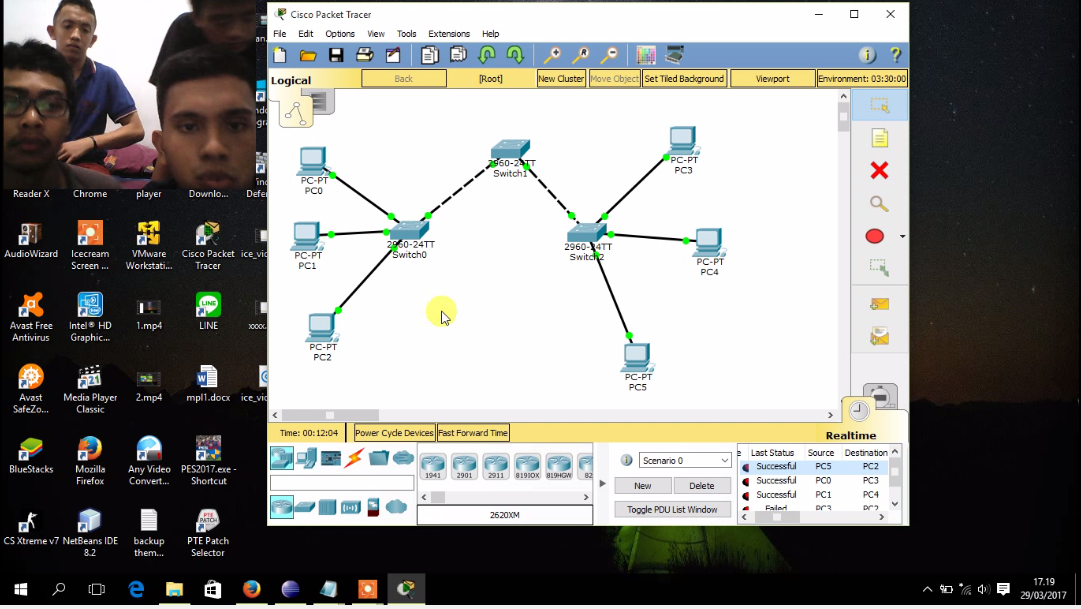Click Set Tiled Background button
Image resolution: width=1081 pixels, height=609 pixels.
coord(684,79)
